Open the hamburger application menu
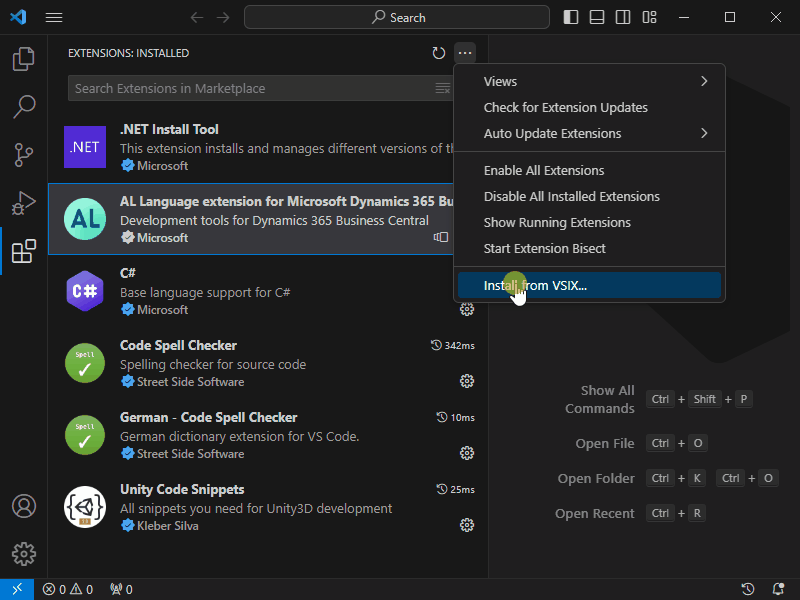800x600 pixels. [54, 17]
